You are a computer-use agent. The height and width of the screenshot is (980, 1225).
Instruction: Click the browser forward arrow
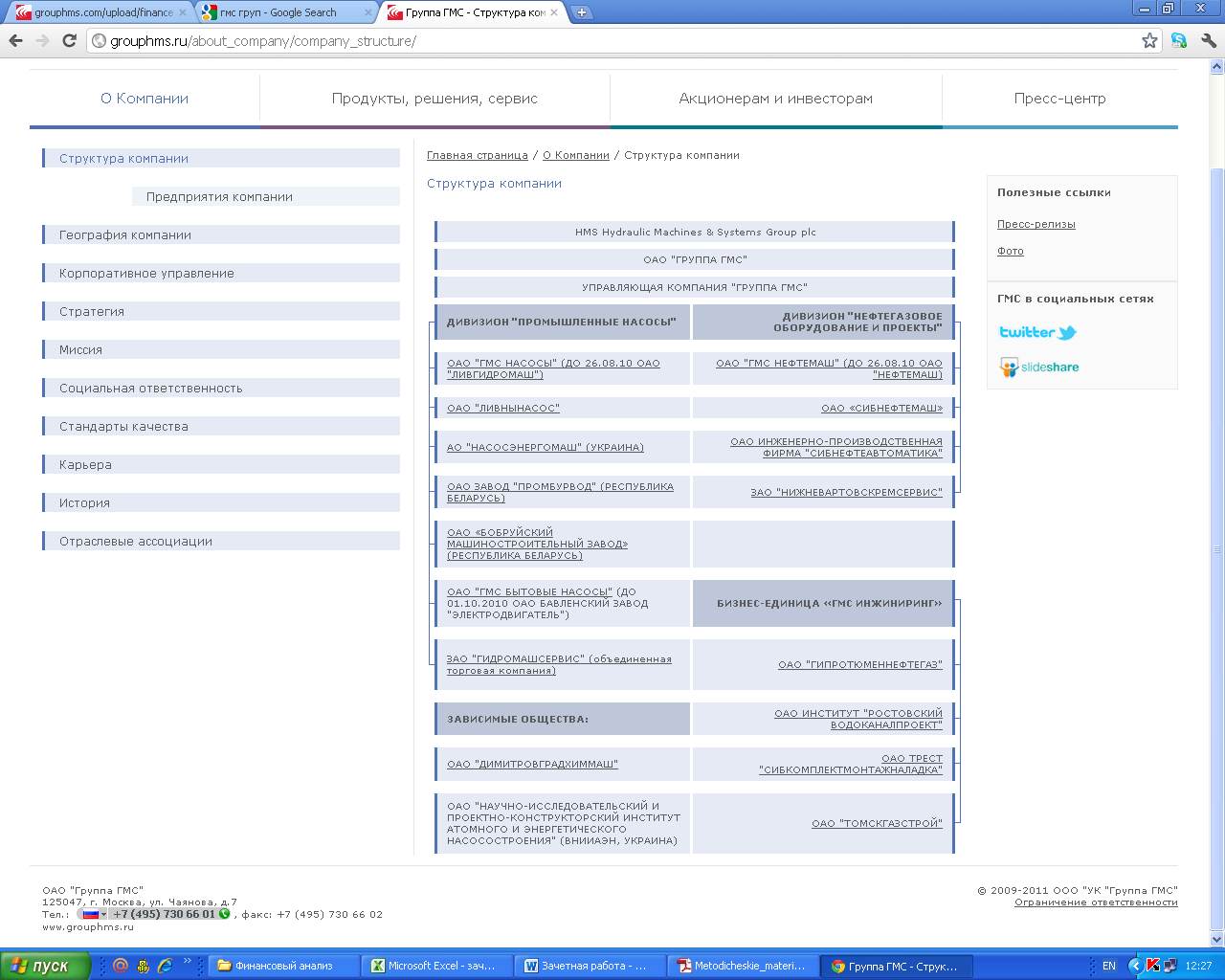click(x=42, y=40)
